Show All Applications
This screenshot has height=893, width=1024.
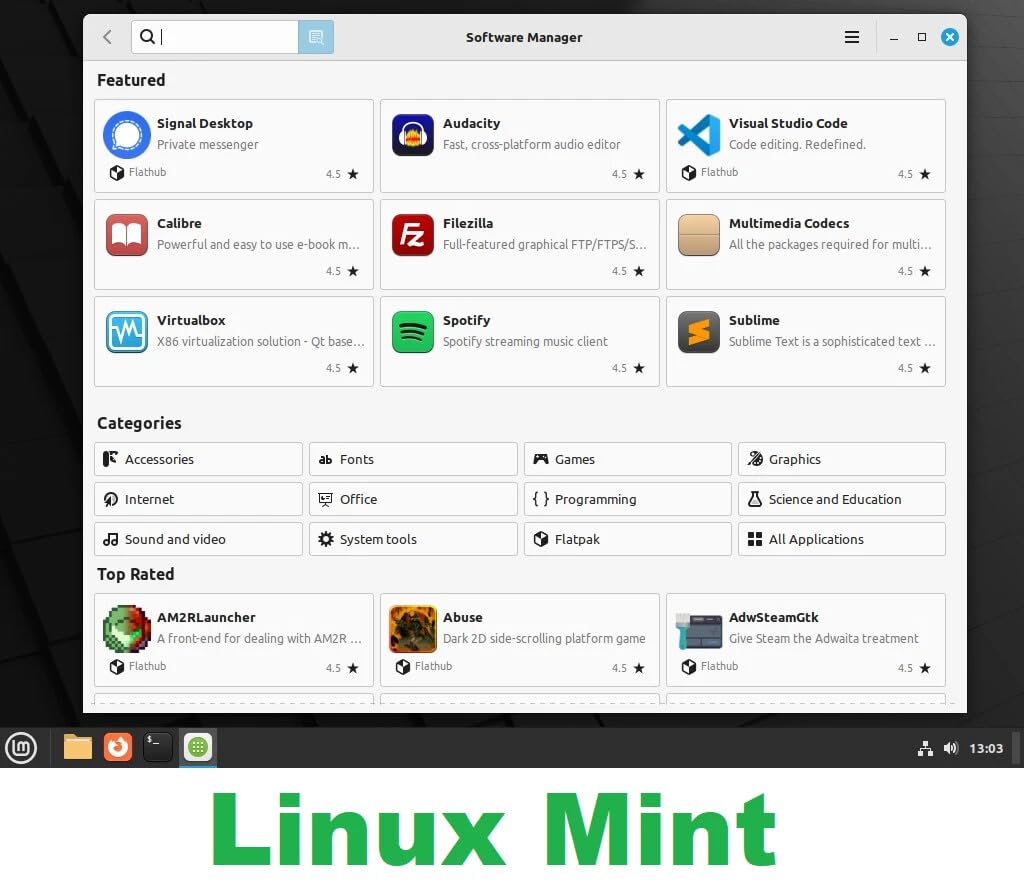click(x=842, y=539)
